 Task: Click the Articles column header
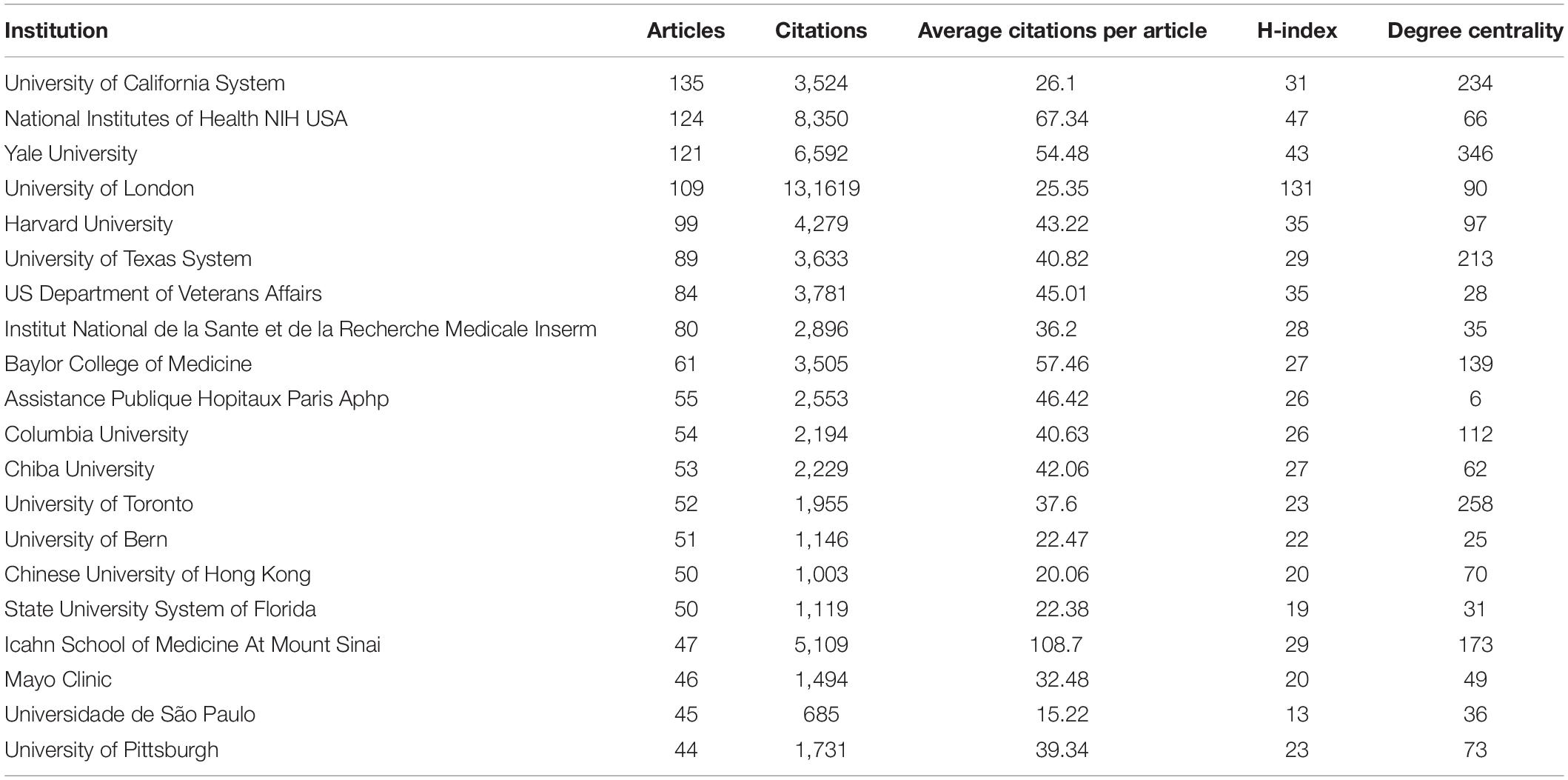[x=686, y=30]
